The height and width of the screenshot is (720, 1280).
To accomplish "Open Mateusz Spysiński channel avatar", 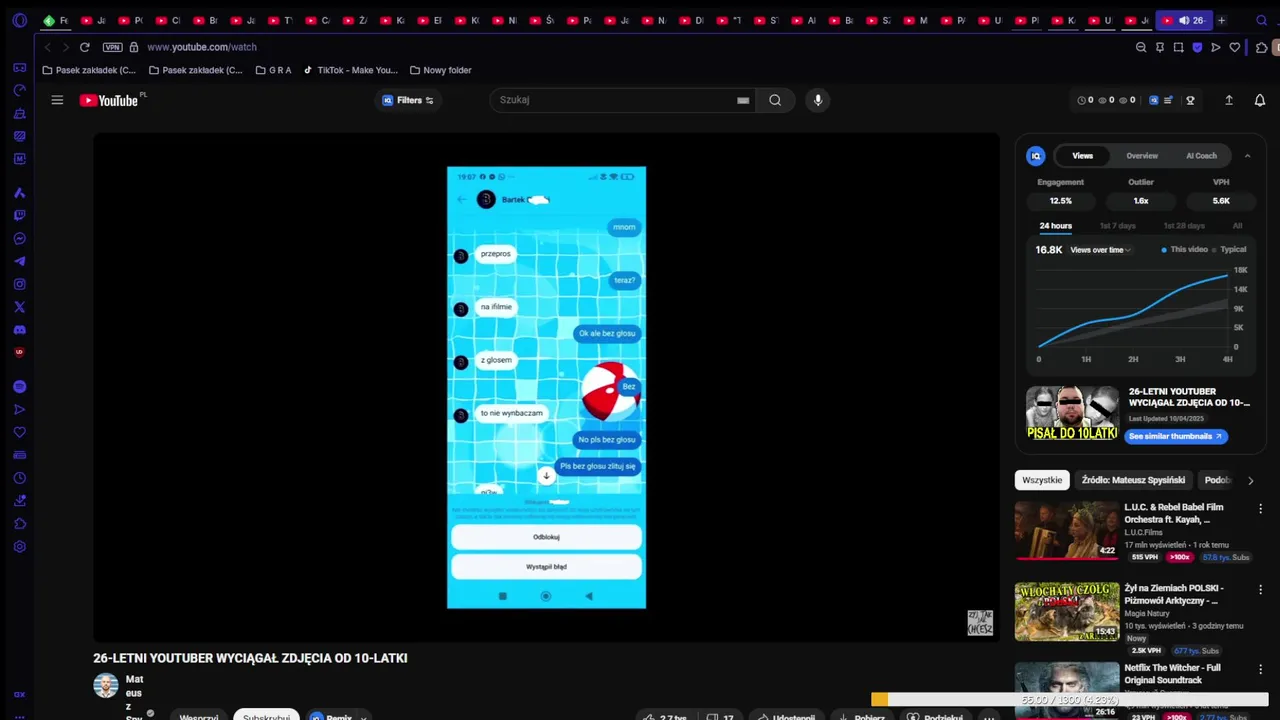I will pos(106,686).
